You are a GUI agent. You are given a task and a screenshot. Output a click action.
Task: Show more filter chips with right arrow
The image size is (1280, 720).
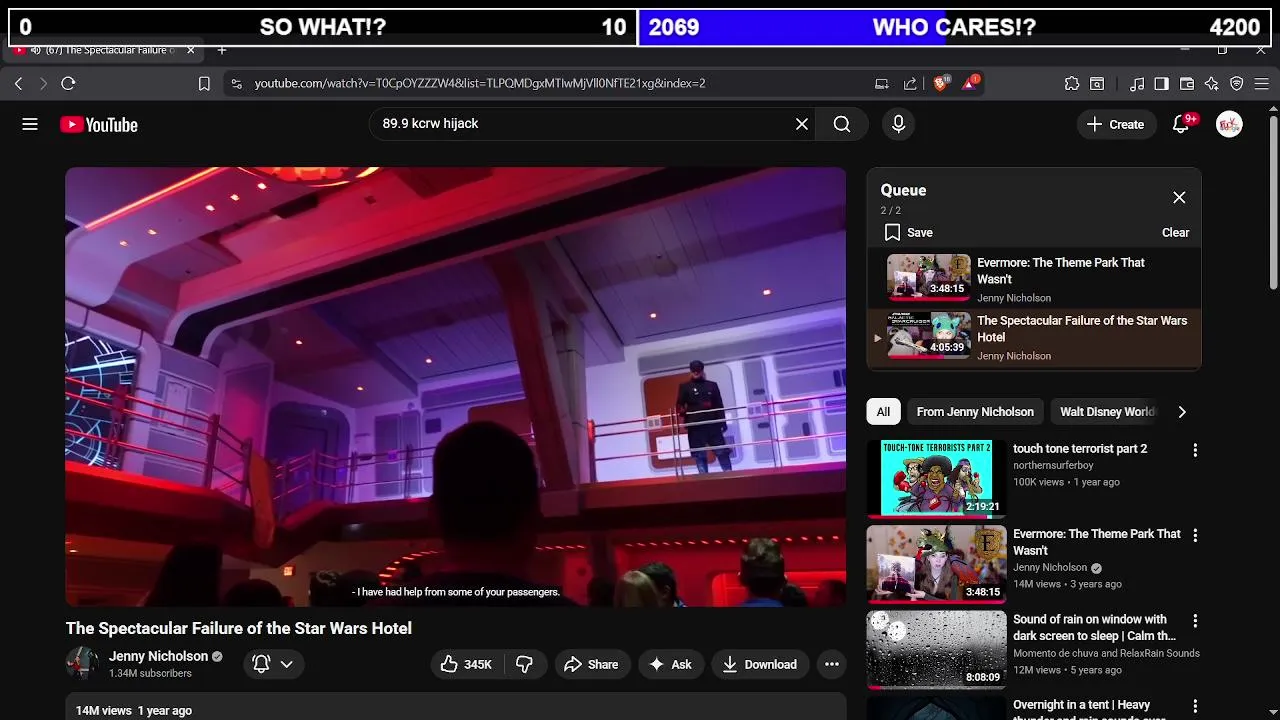coord(1182,411)
